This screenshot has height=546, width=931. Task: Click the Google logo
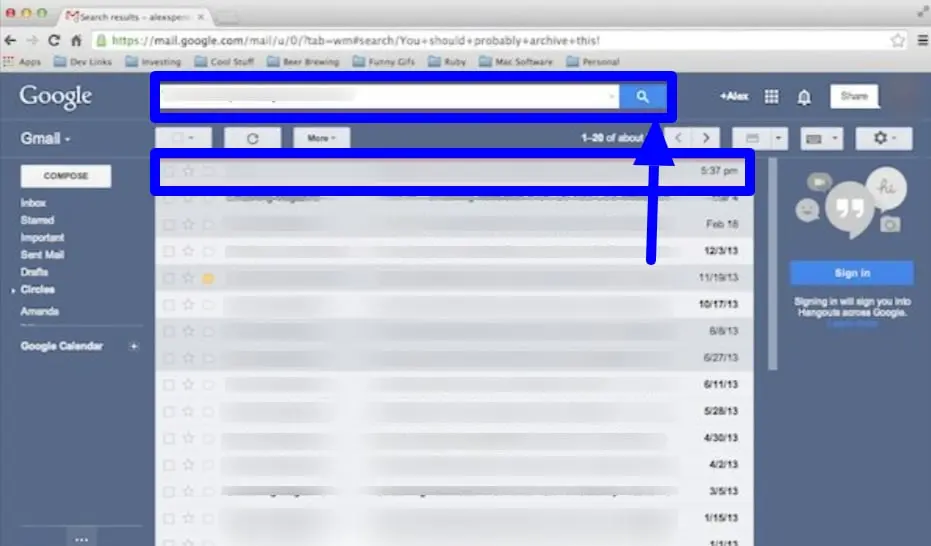56,97
